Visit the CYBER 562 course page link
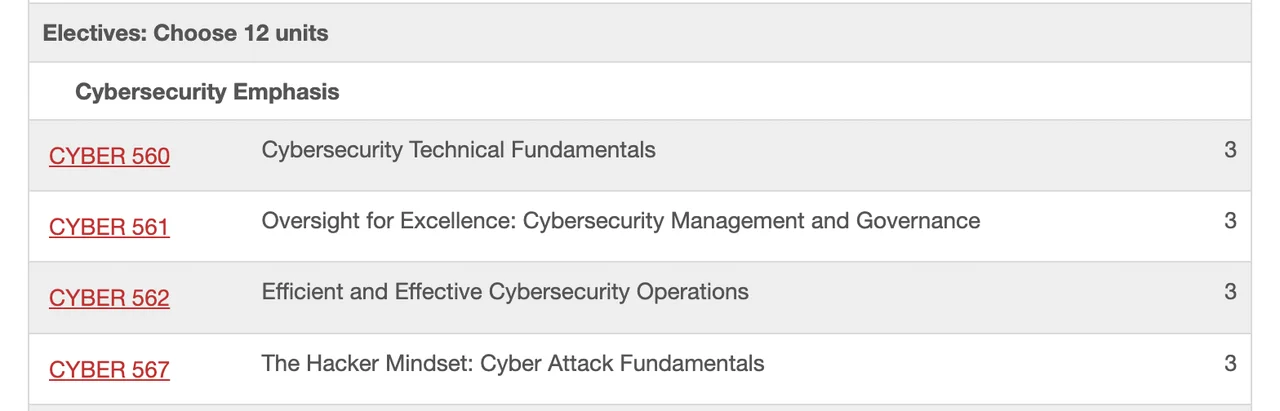The image size is (1280, 411). tap(109, 298)
